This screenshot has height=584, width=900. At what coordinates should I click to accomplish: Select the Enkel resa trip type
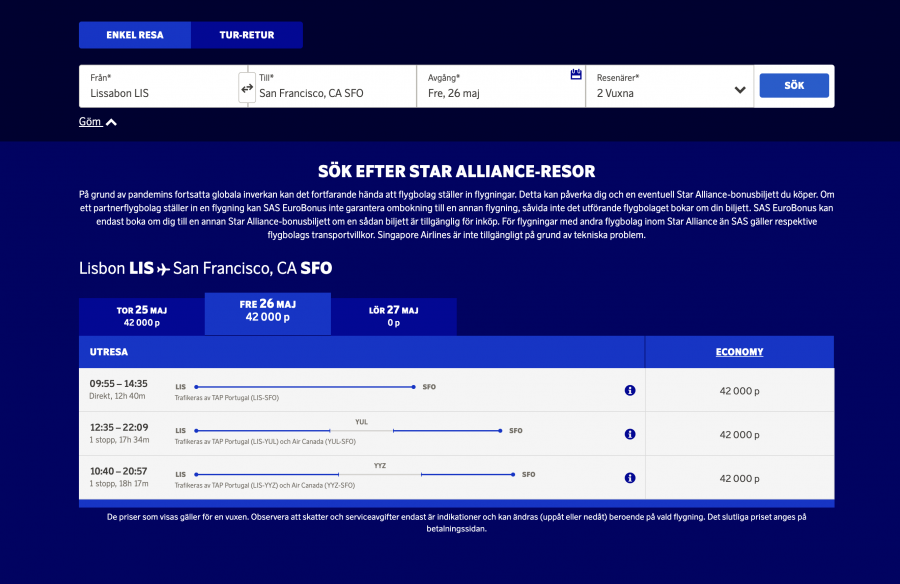135,35
